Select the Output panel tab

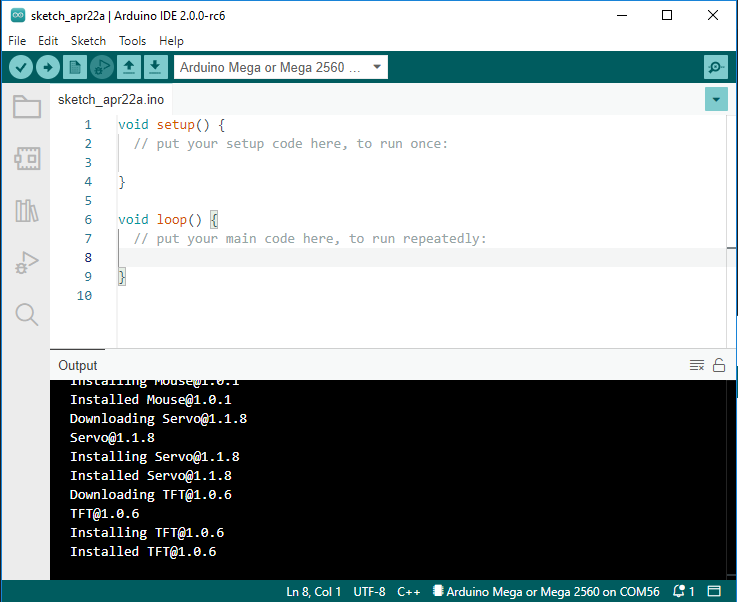78,365
